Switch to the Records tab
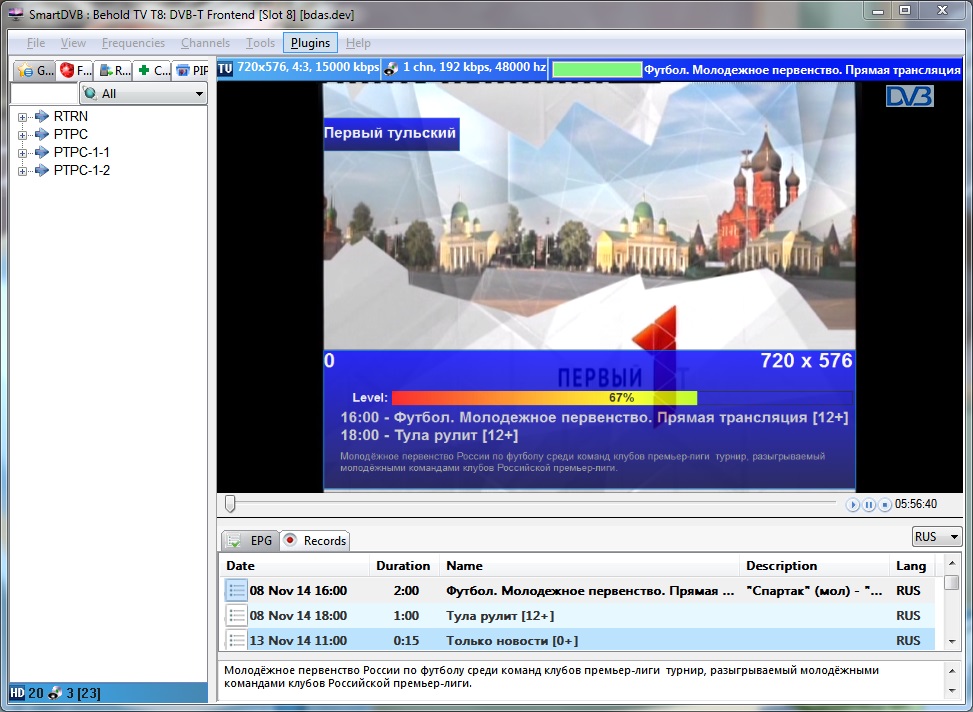This screenshot has height=712, width=973. click(315, 541)
